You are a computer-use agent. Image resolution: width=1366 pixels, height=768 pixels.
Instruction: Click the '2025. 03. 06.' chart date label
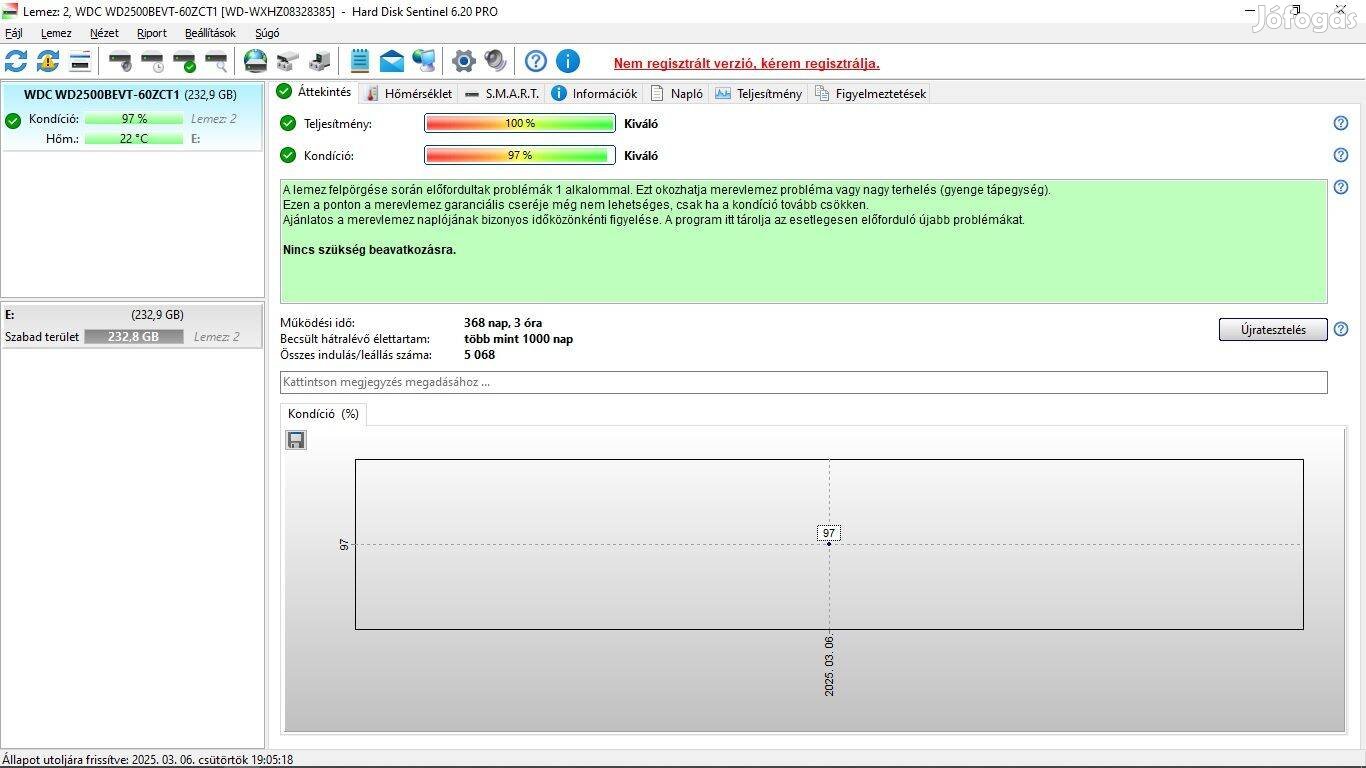pyautogui.click(x=829, y=665)
